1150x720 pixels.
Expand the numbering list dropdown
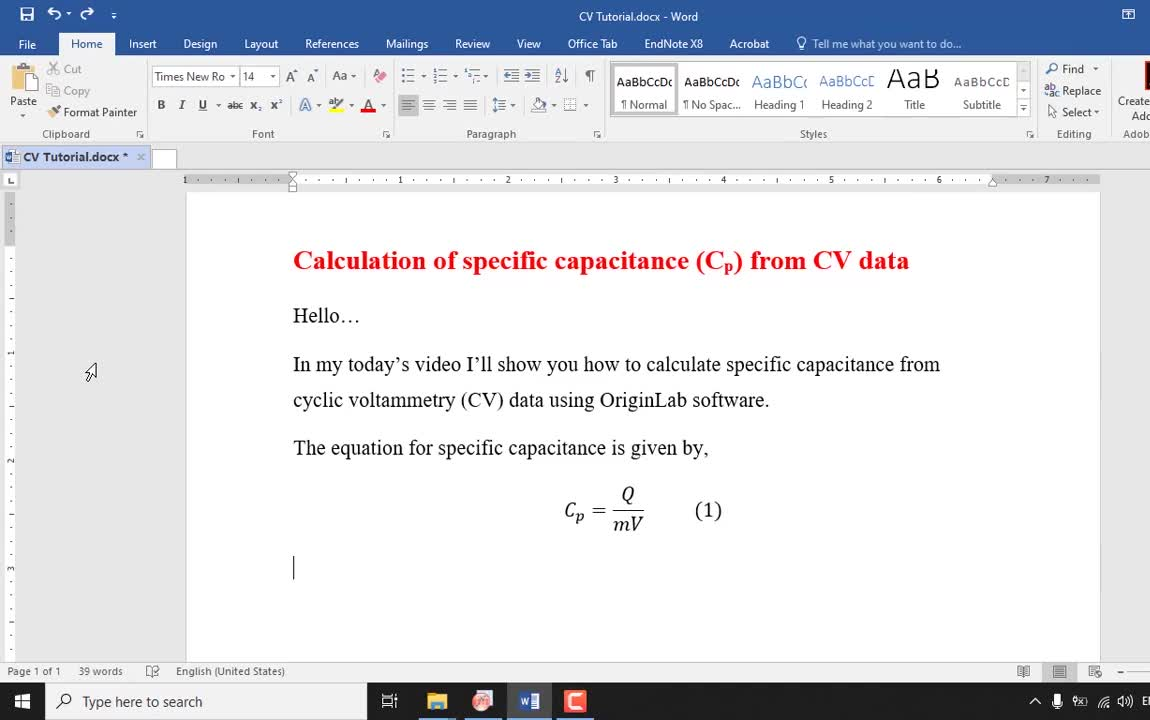click(x=455, y=76)
